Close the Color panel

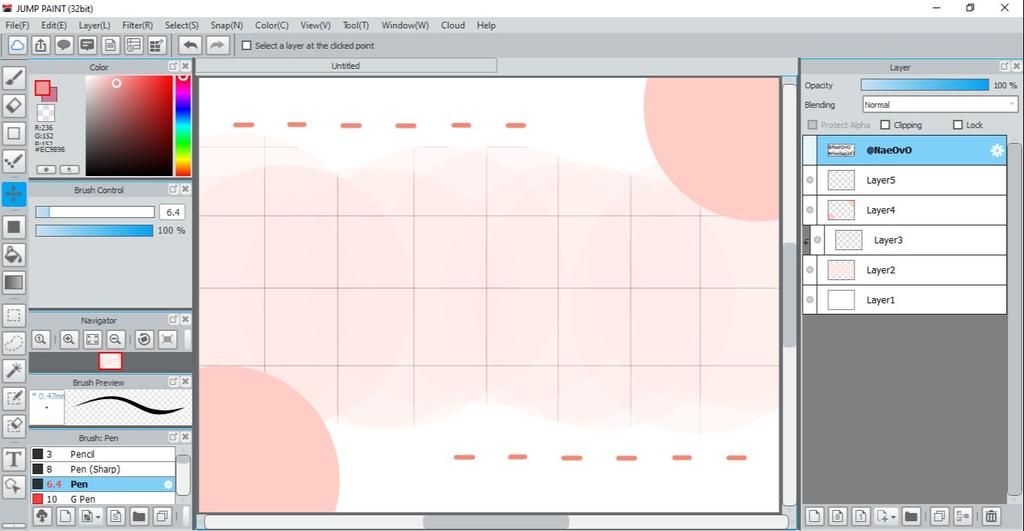(x=185, y=67)
